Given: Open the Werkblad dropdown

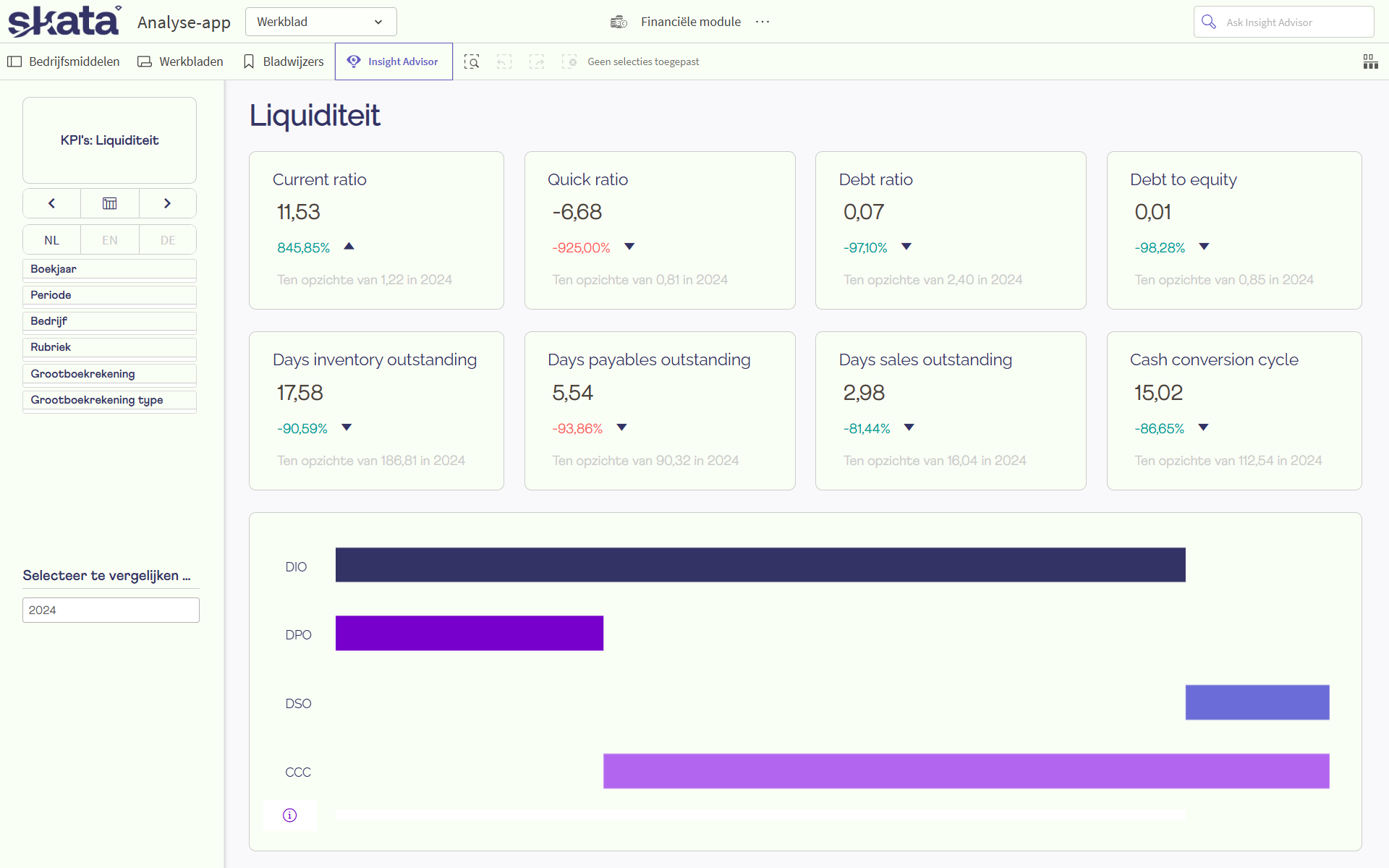Looking at the screenshot, I should coord(320,22).
